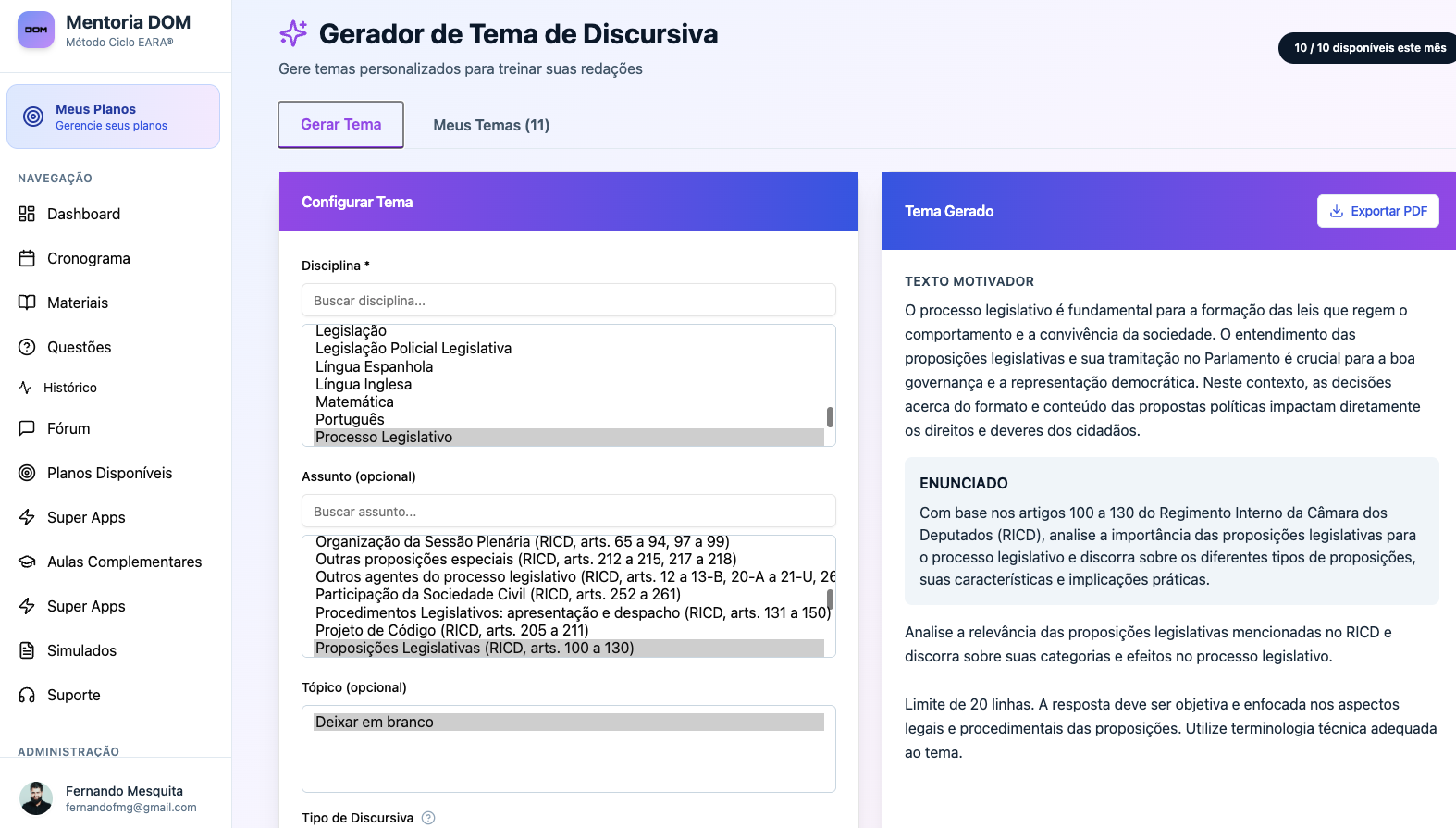Select Procedimentos Legislativos: apresentação e despacho subject
Screen dimensions: 1456x828
(x=569, y=612)
